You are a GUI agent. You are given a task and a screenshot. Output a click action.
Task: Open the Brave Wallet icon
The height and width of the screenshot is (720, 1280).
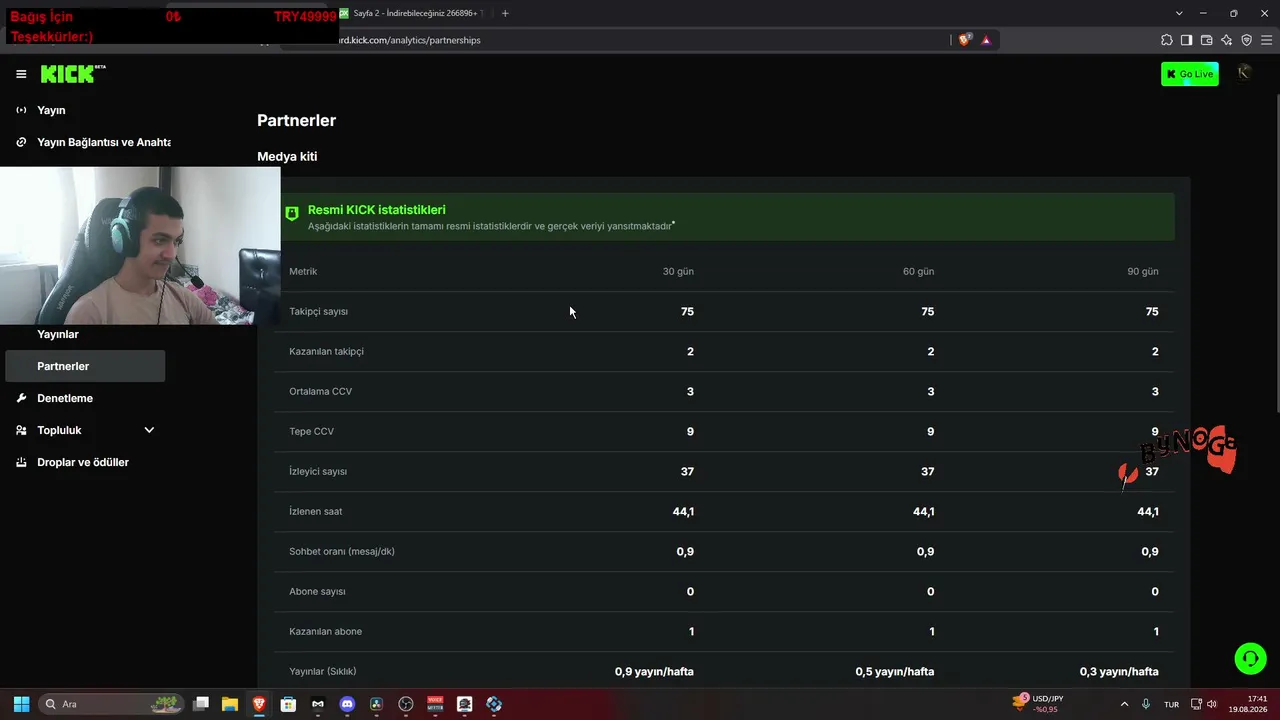click(x=1206, y=40)
